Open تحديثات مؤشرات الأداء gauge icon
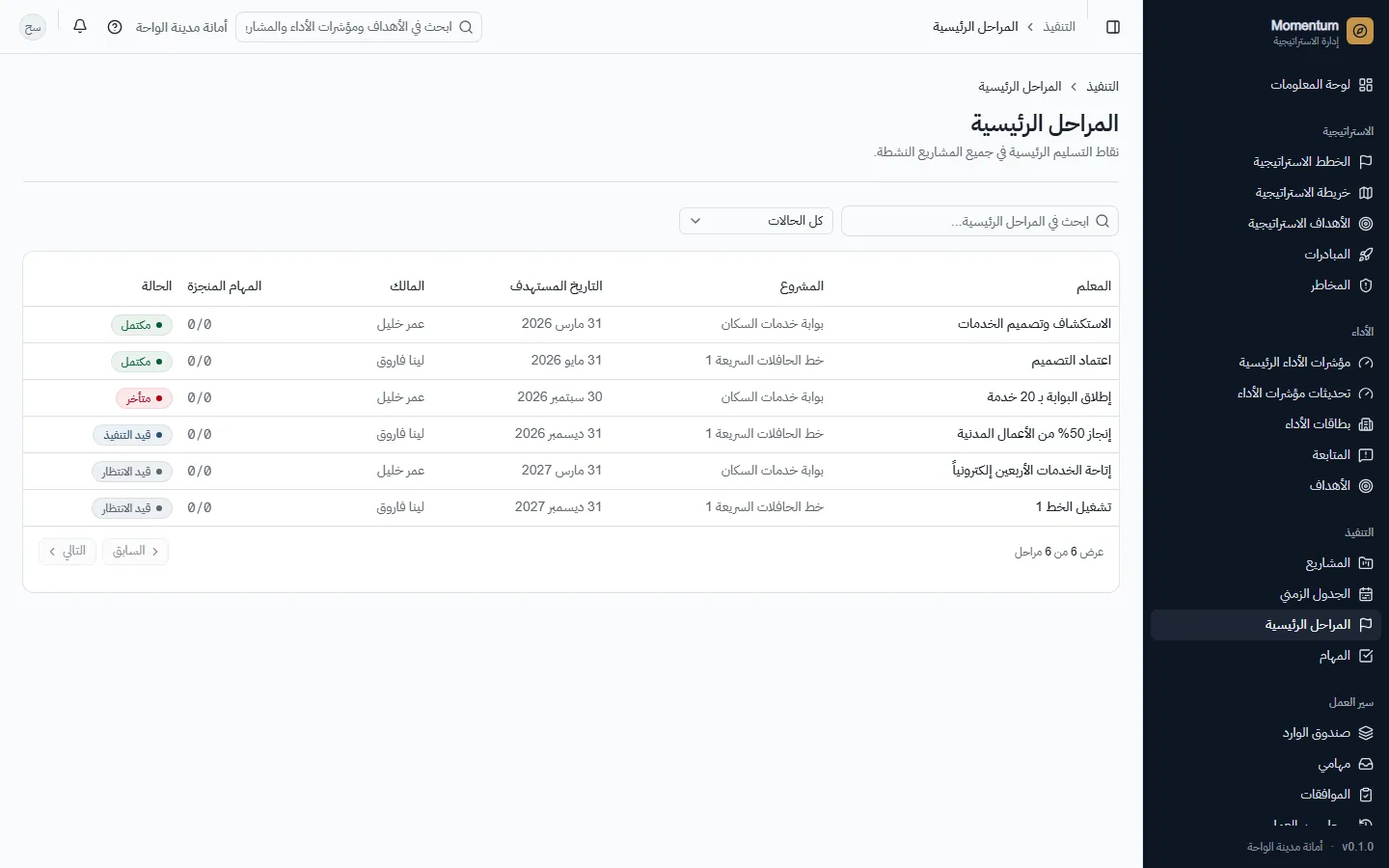This screenshot has width=1389, height=868. pos(1366,393)
